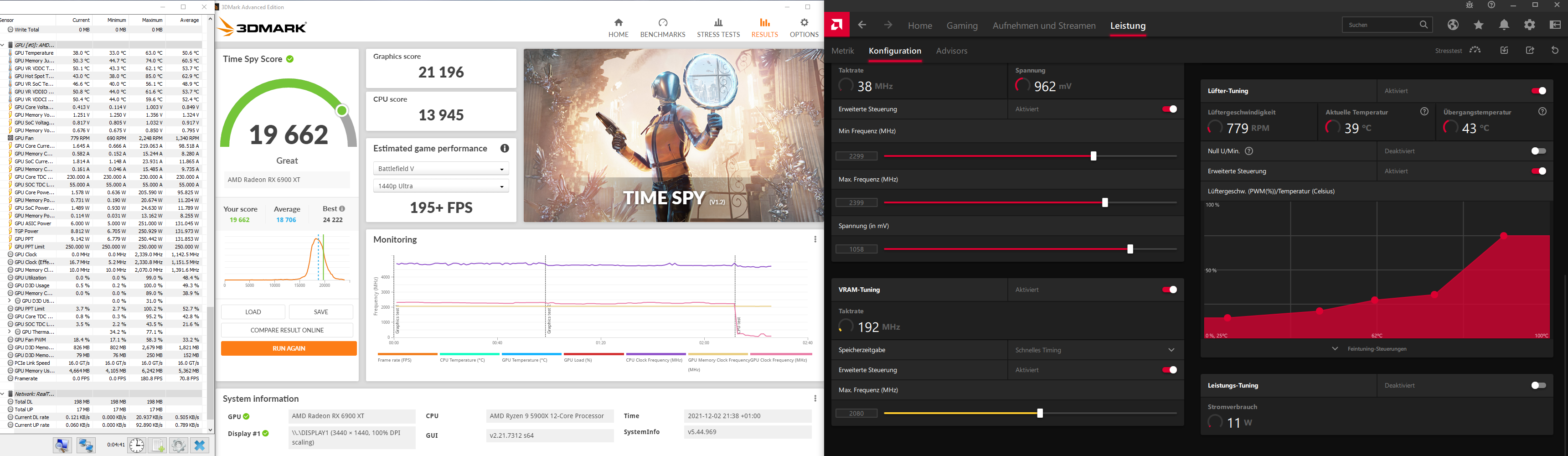Reset the sensor clock timer icon
Image resolution: width=1568 pixels, height=456 pixels.
136,446
